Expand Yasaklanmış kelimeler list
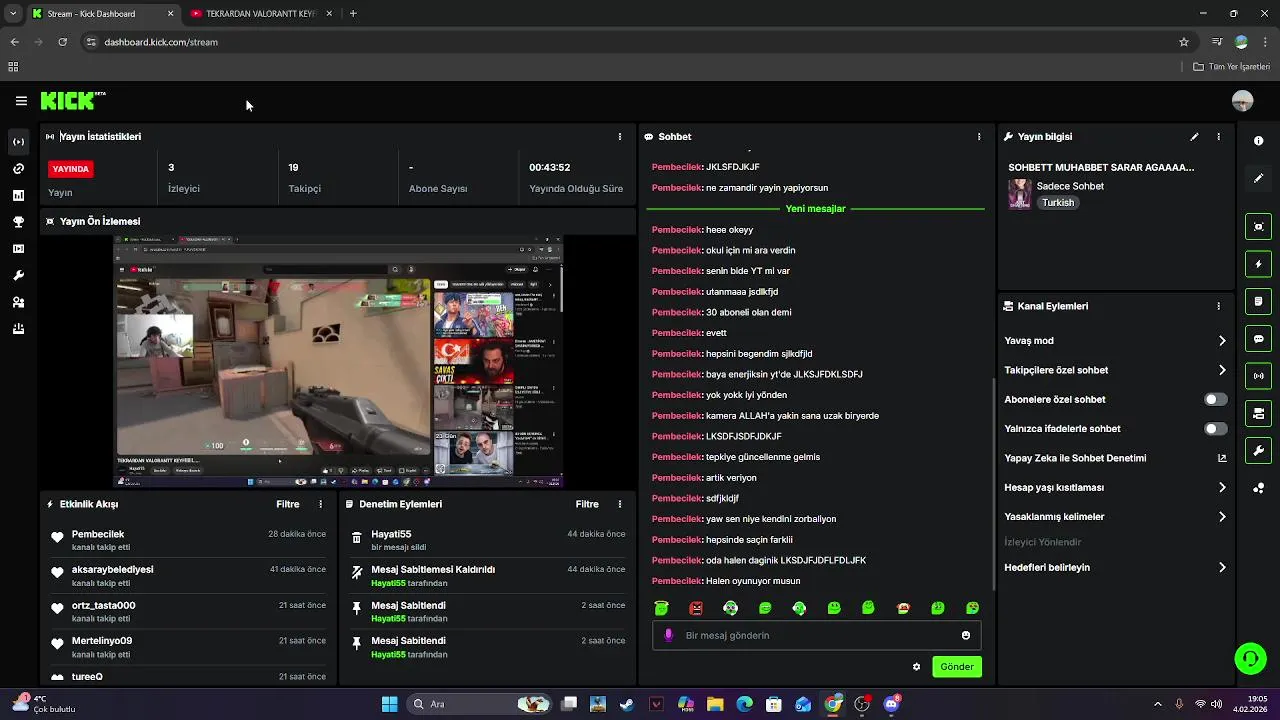Viewport: 1280px width, 720px height. pyautogui.click(x=1222, y=517)
